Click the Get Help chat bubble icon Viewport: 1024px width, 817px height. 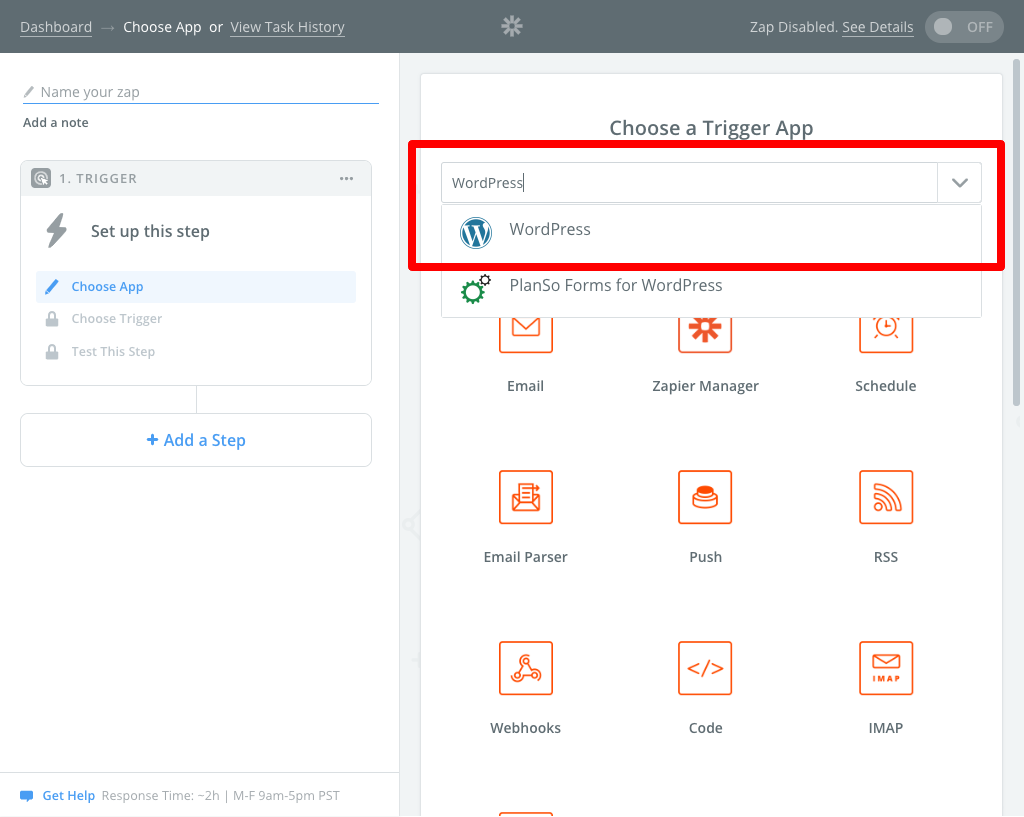coord(27,795)
